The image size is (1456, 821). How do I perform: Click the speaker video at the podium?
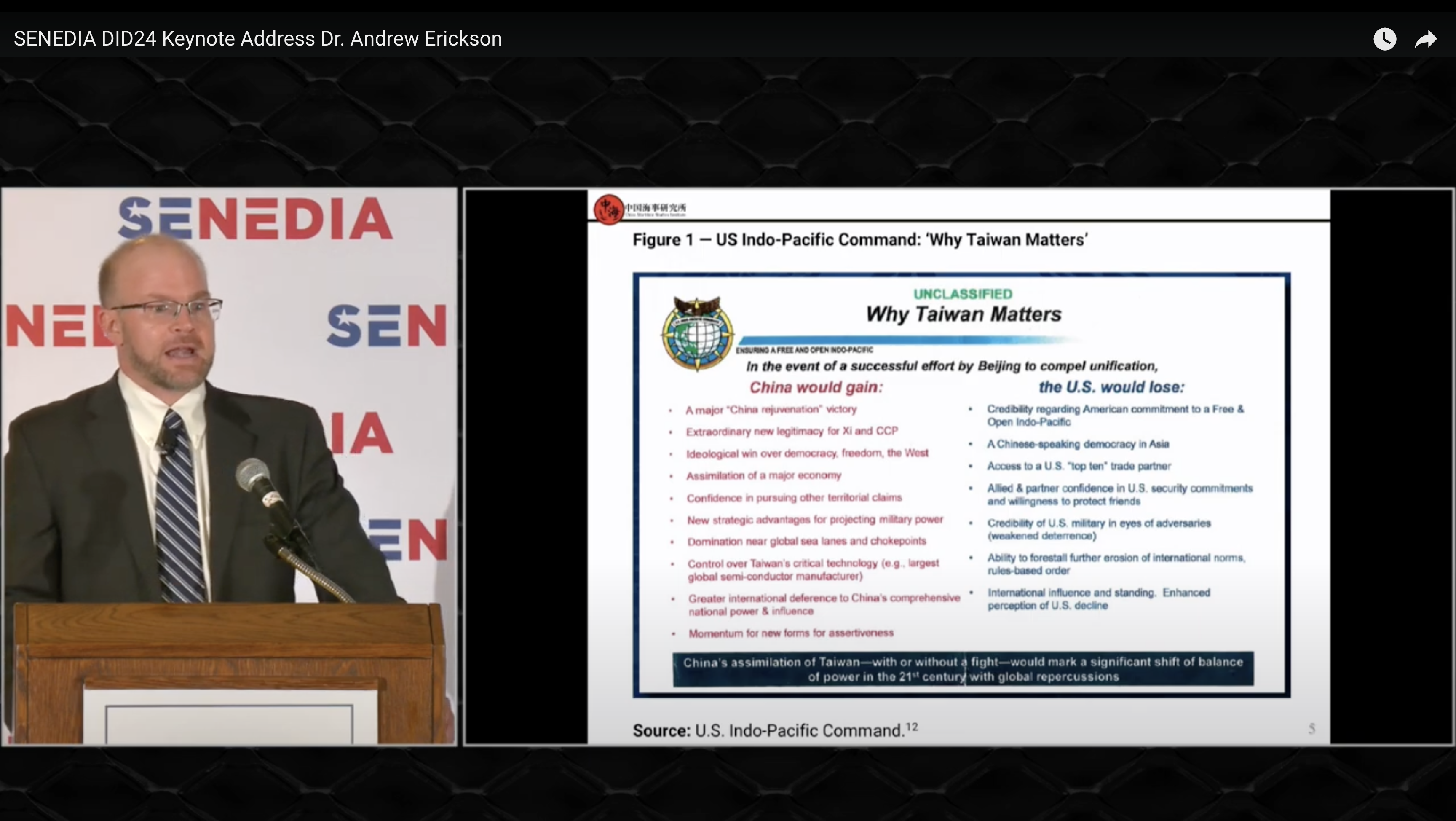229,467
